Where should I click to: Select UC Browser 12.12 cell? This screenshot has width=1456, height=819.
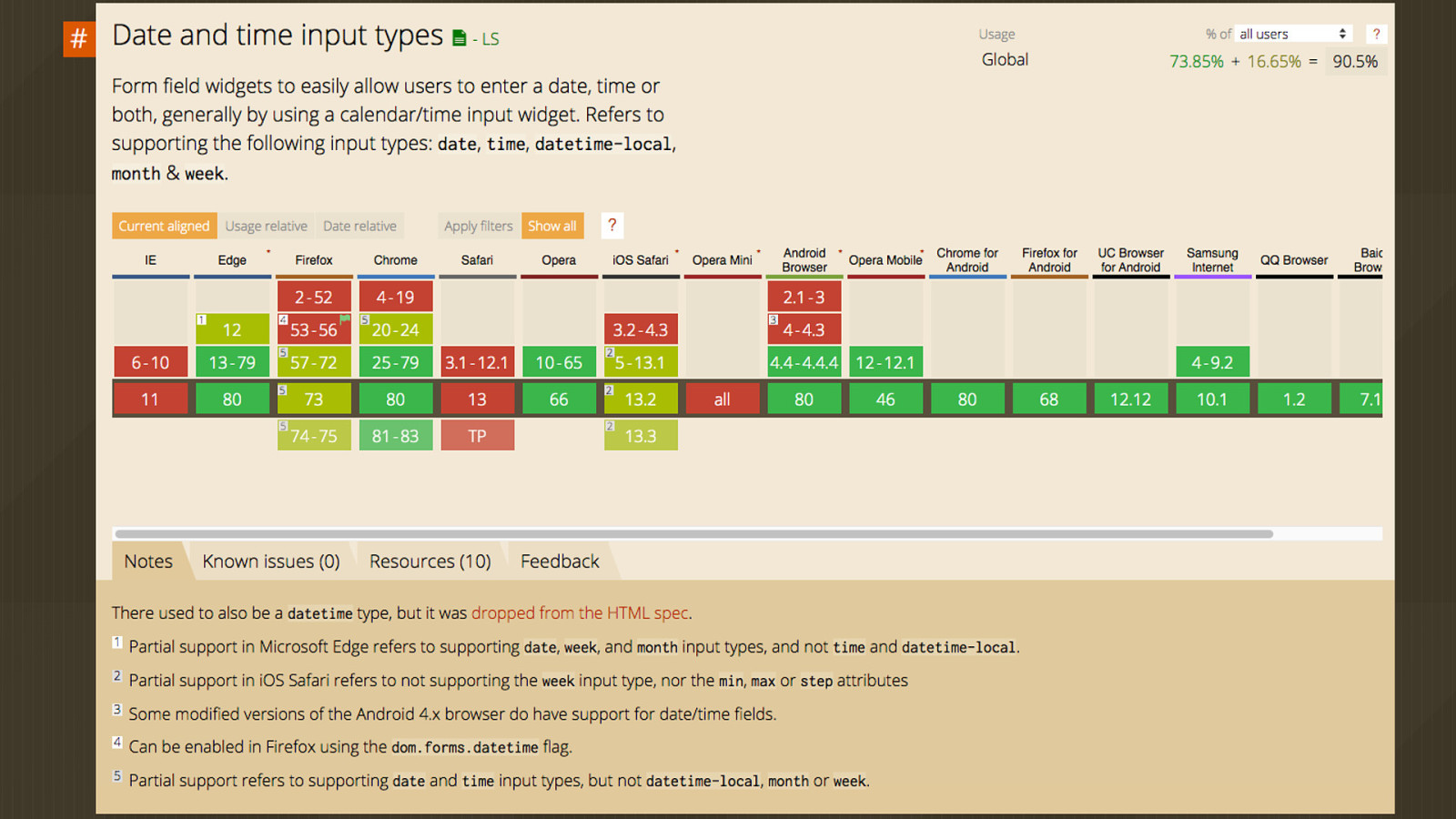(1131, 399)
